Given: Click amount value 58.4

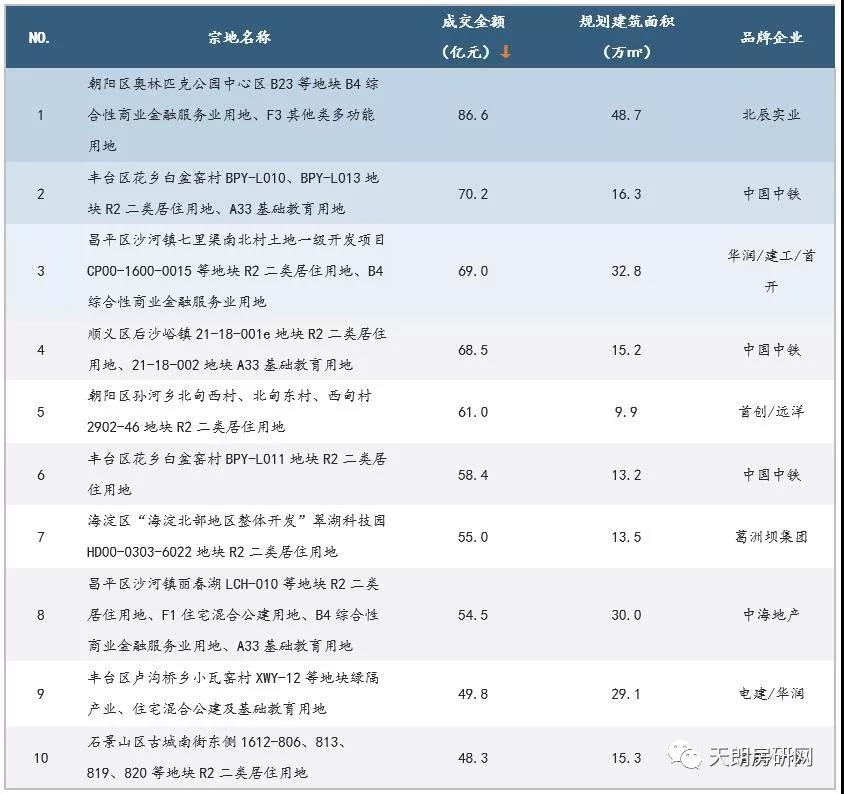Looking at the screenshot, I should [x=473, y=475].
